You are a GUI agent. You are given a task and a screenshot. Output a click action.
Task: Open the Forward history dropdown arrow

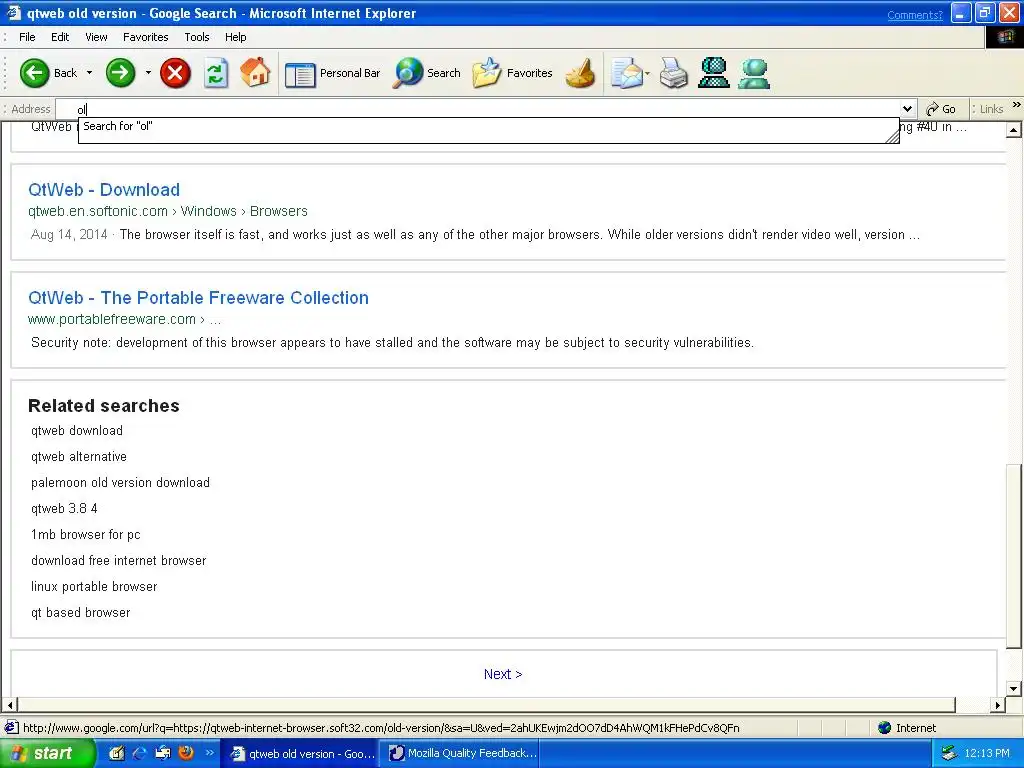[148, 72]
